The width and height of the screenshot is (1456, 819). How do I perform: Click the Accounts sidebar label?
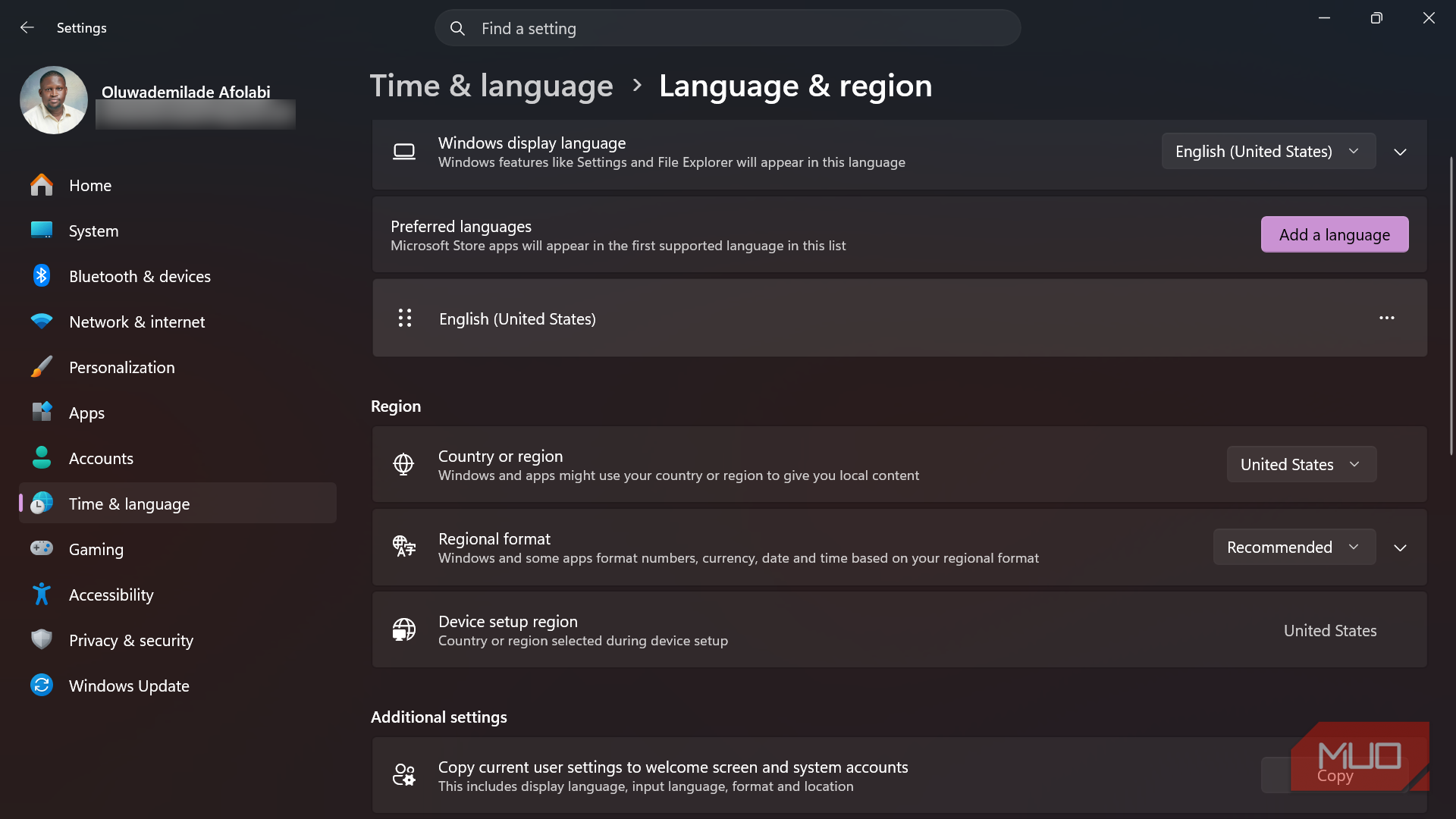[x=101, y=458]
